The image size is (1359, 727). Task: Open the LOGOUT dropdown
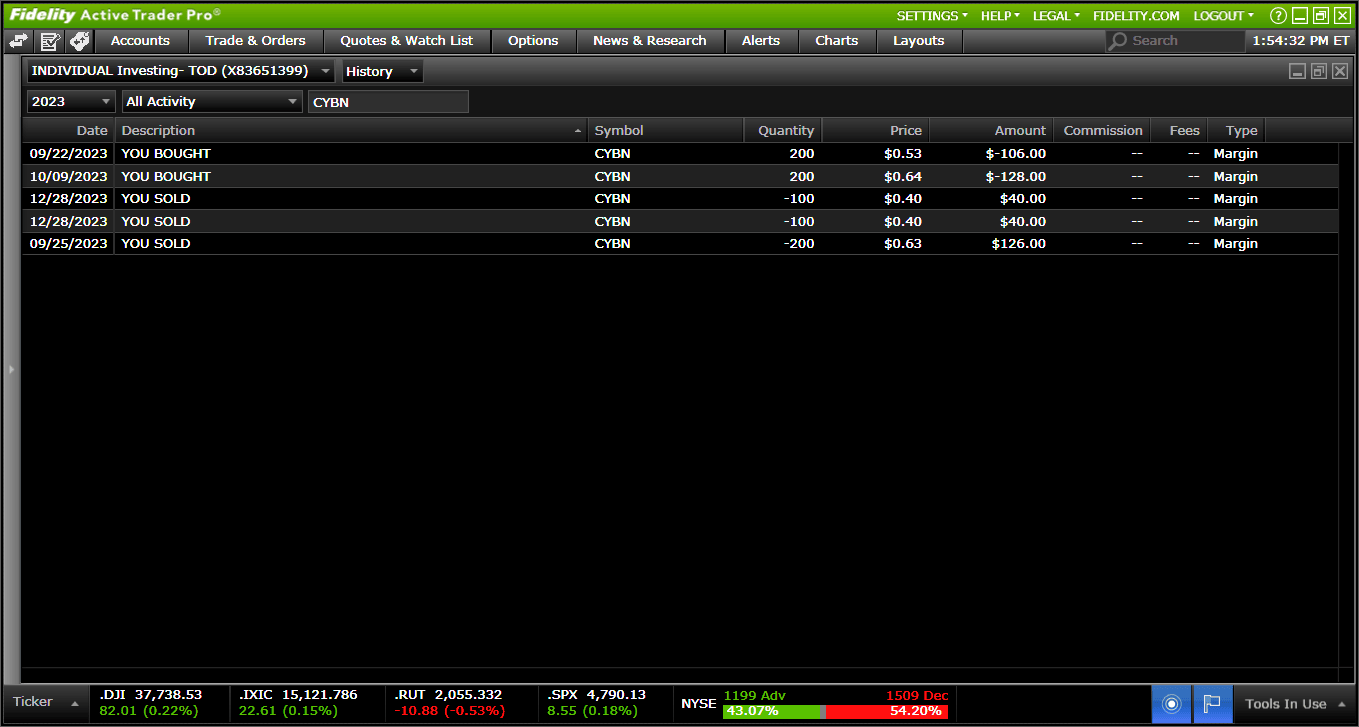click(x=1223, y=16)
